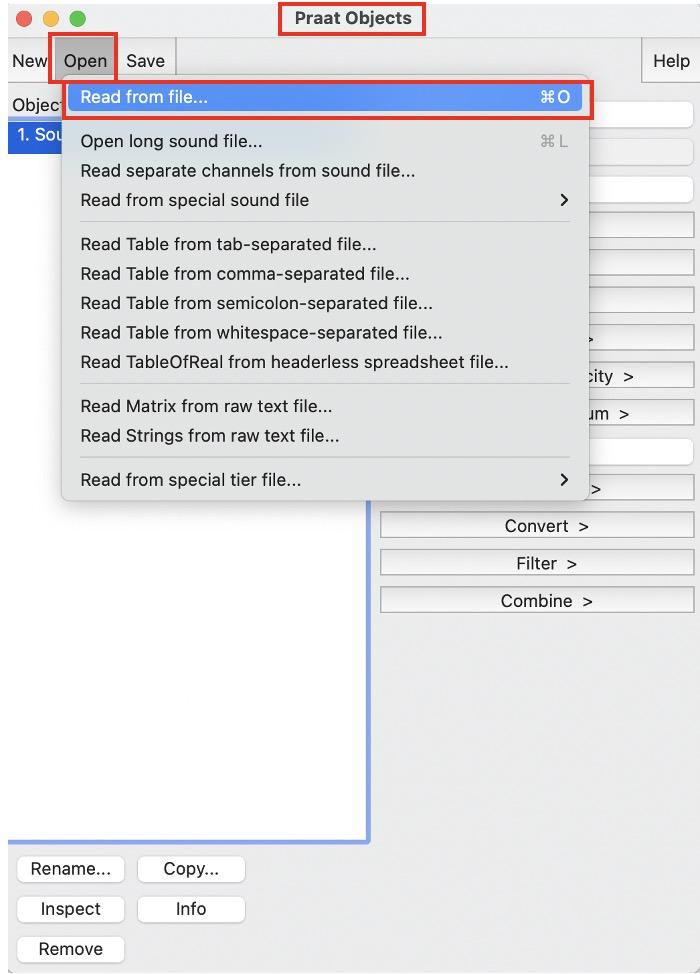
Task: Select Read Matrix from raw text file…
Action: (x=206, y=406)
